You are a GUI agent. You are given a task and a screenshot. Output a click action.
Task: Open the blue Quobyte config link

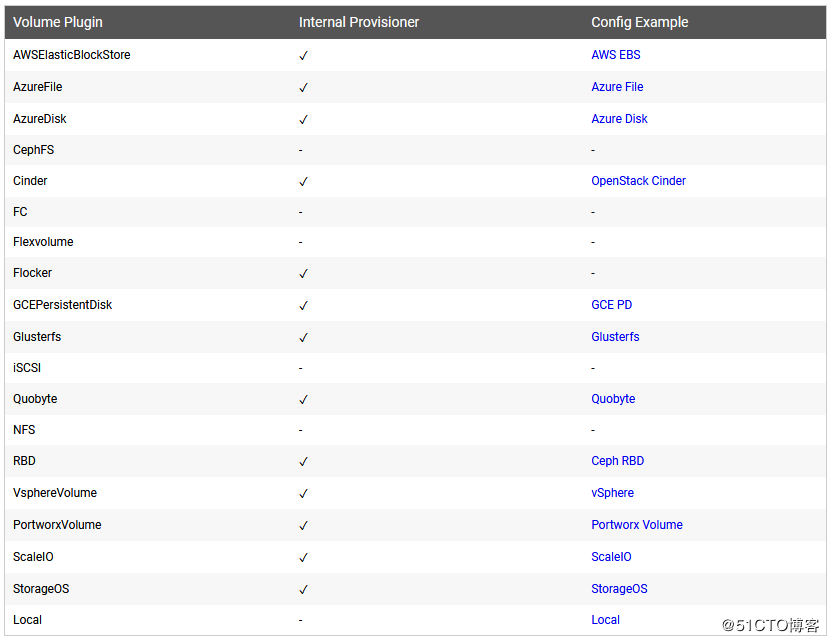click(613, 399)
